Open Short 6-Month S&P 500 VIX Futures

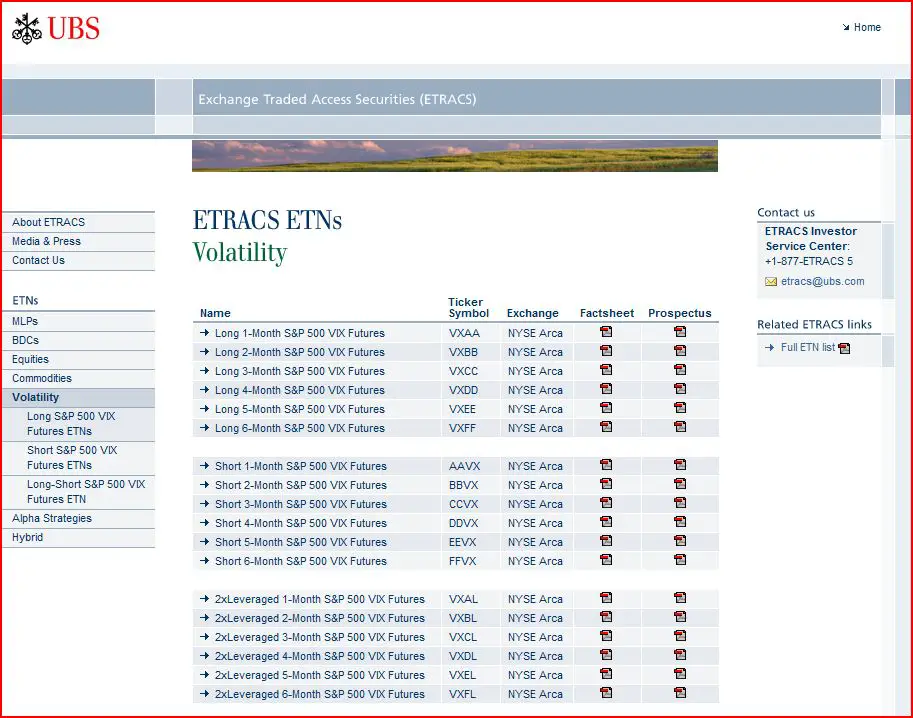[300, 561]
